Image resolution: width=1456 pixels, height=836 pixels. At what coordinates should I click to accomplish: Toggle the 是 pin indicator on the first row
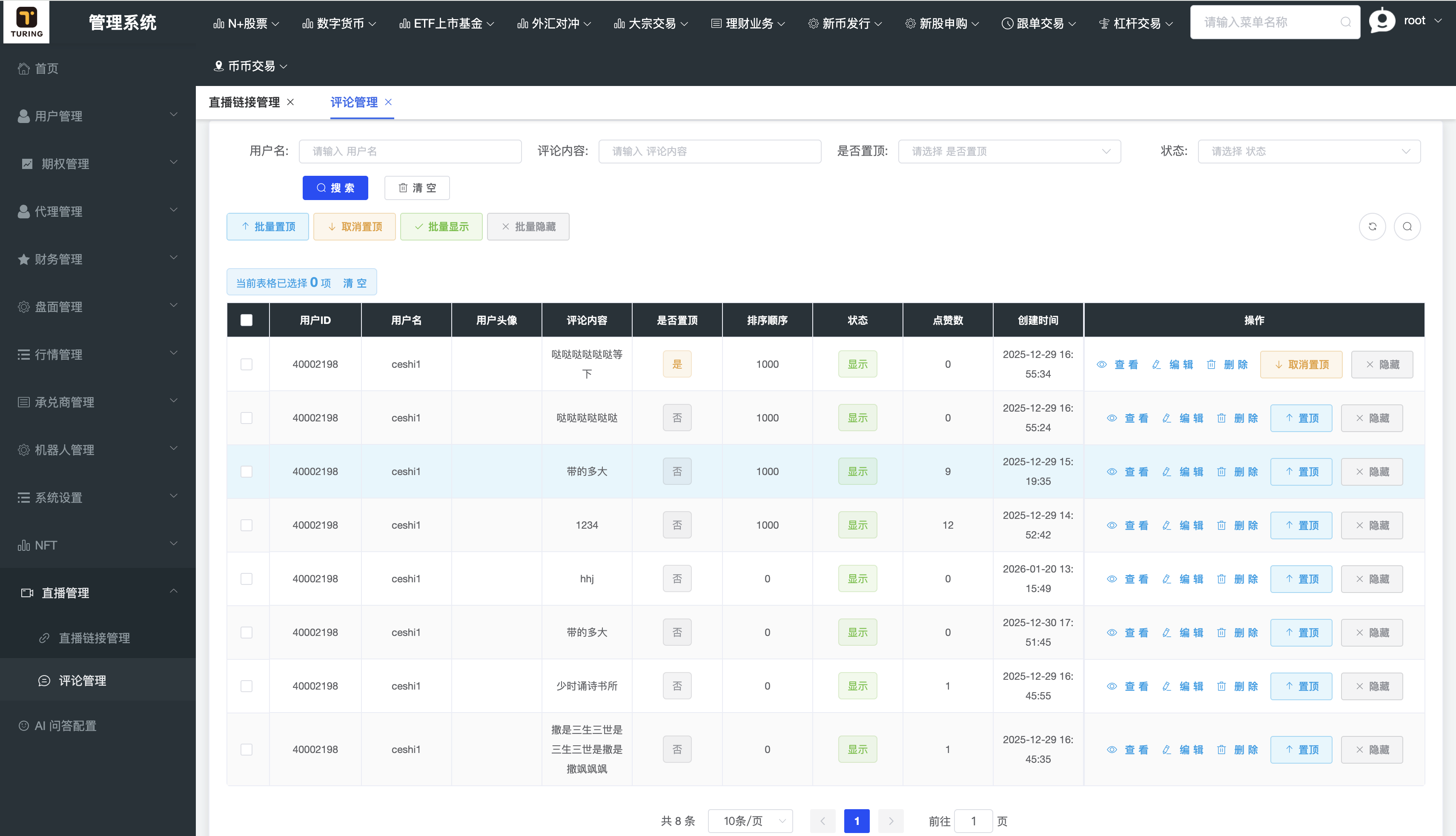point(677,364)
